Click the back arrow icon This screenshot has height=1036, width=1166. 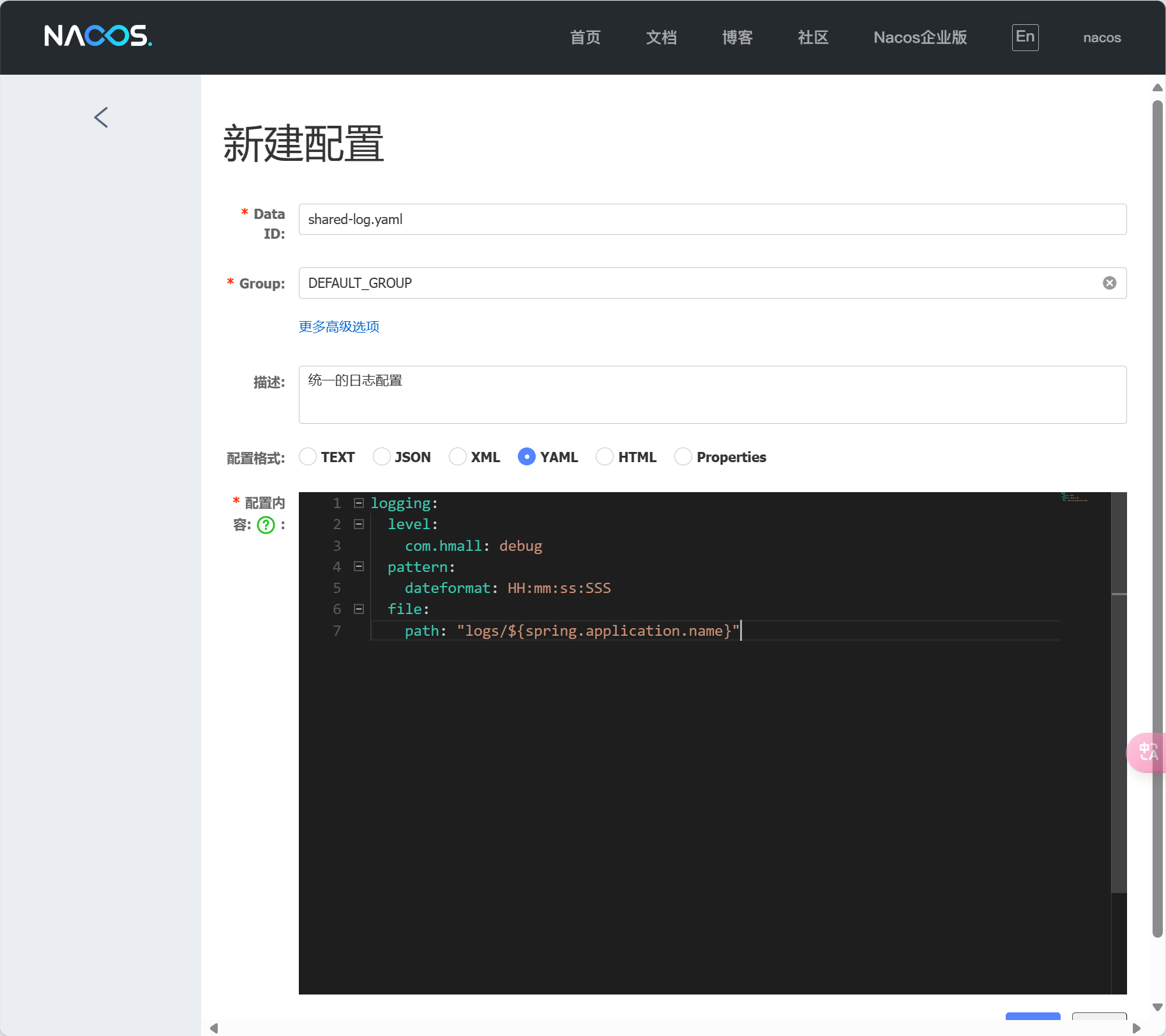tap(101, 117)
